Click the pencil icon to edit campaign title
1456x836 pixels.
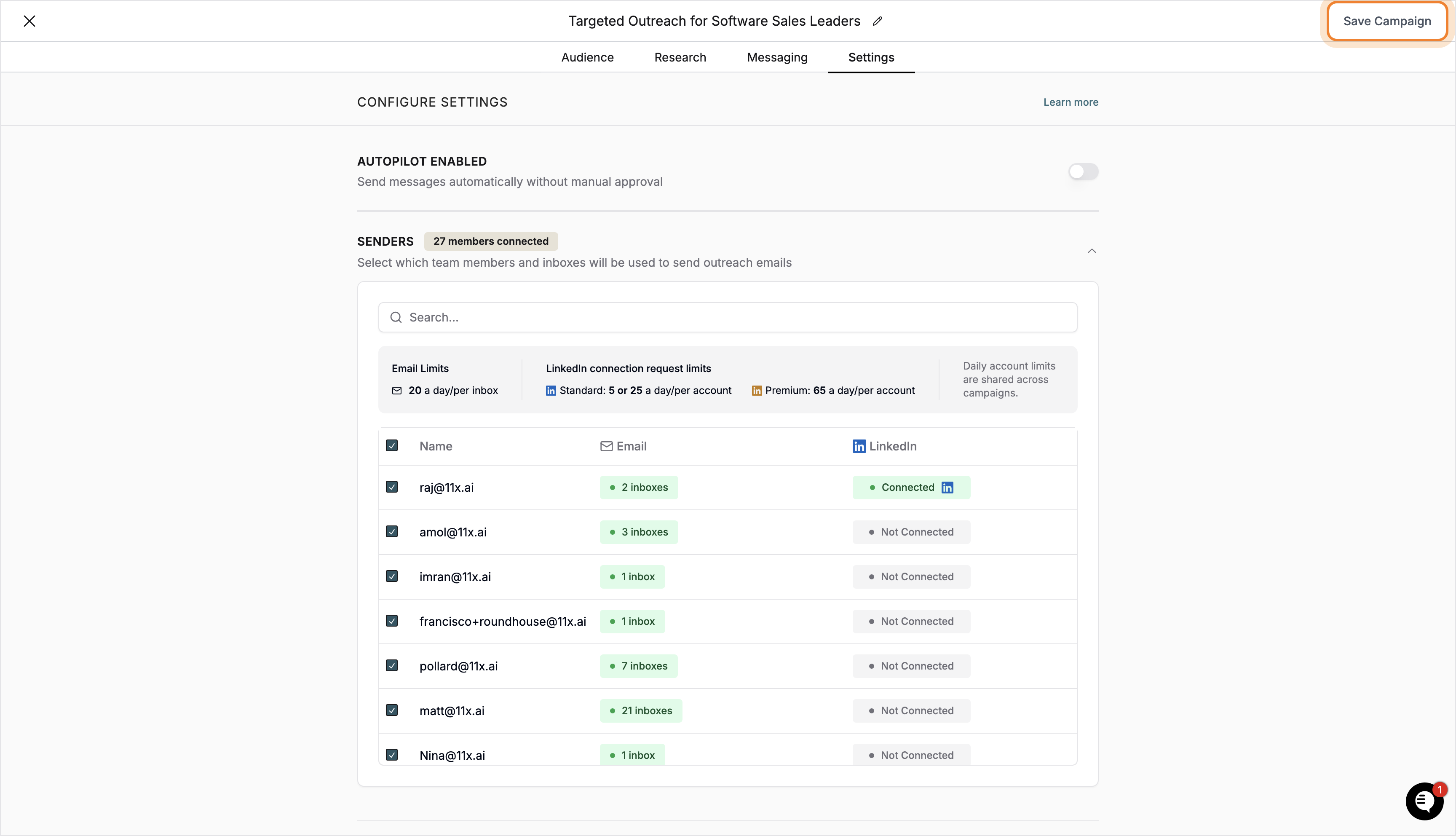pyautogui.click(x=877, y=21)
